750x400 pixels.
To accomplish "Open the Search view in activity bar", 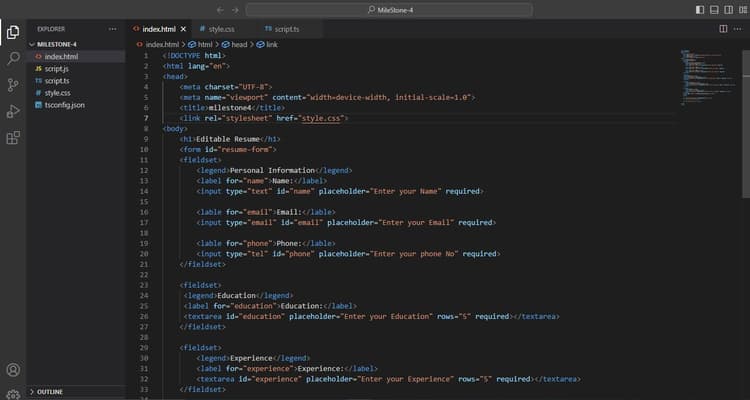I will pos(13,58).
